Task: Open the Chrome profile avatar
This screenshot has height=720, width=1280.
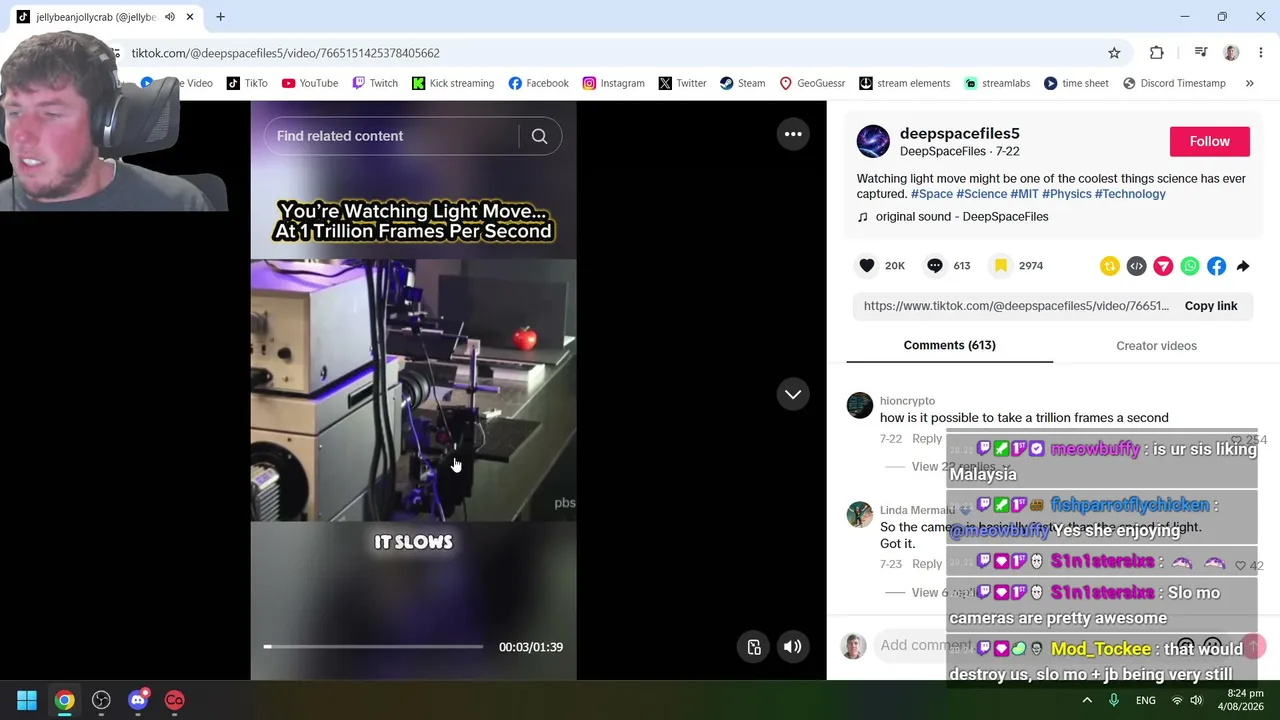Action: 1231,53
